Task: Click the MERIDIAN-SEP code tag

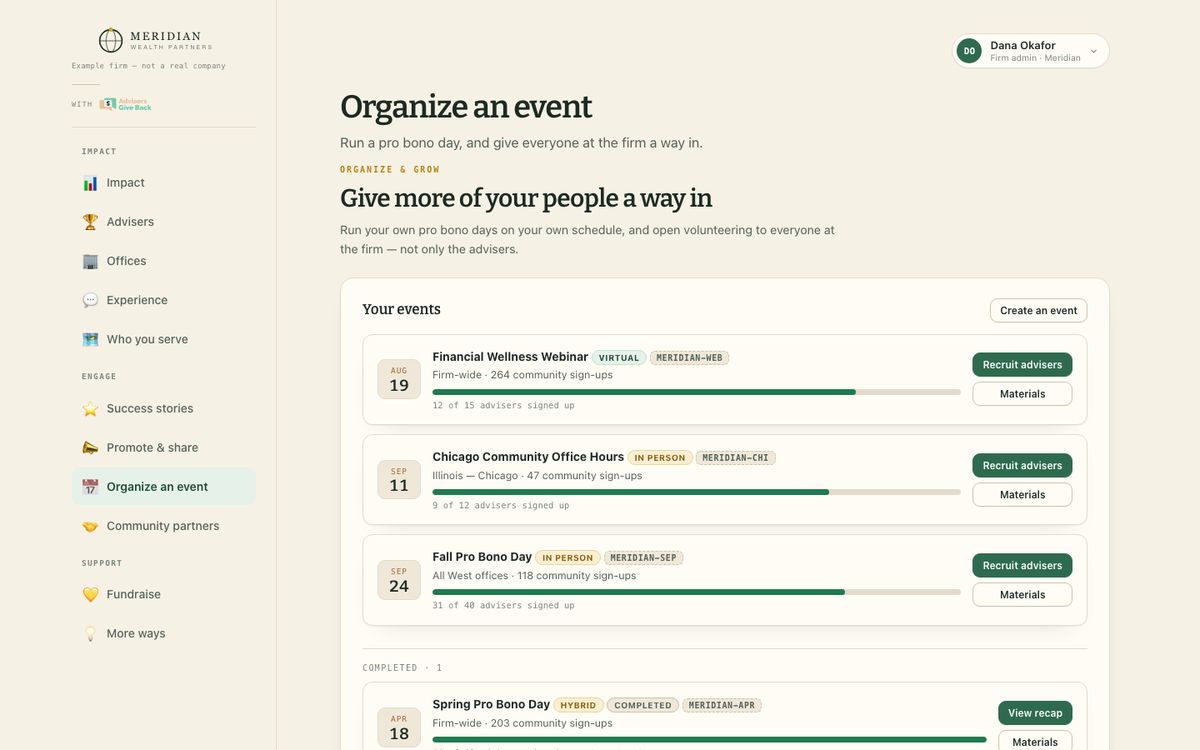Action: point(643,558)
